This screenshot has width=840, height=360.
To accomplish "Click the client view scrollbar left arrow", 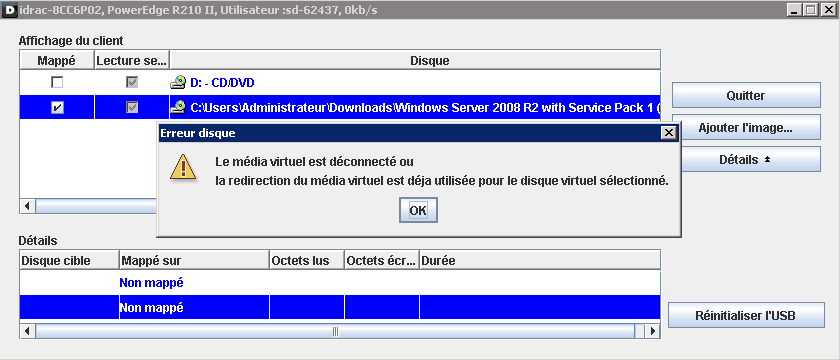I will [27, 206].
